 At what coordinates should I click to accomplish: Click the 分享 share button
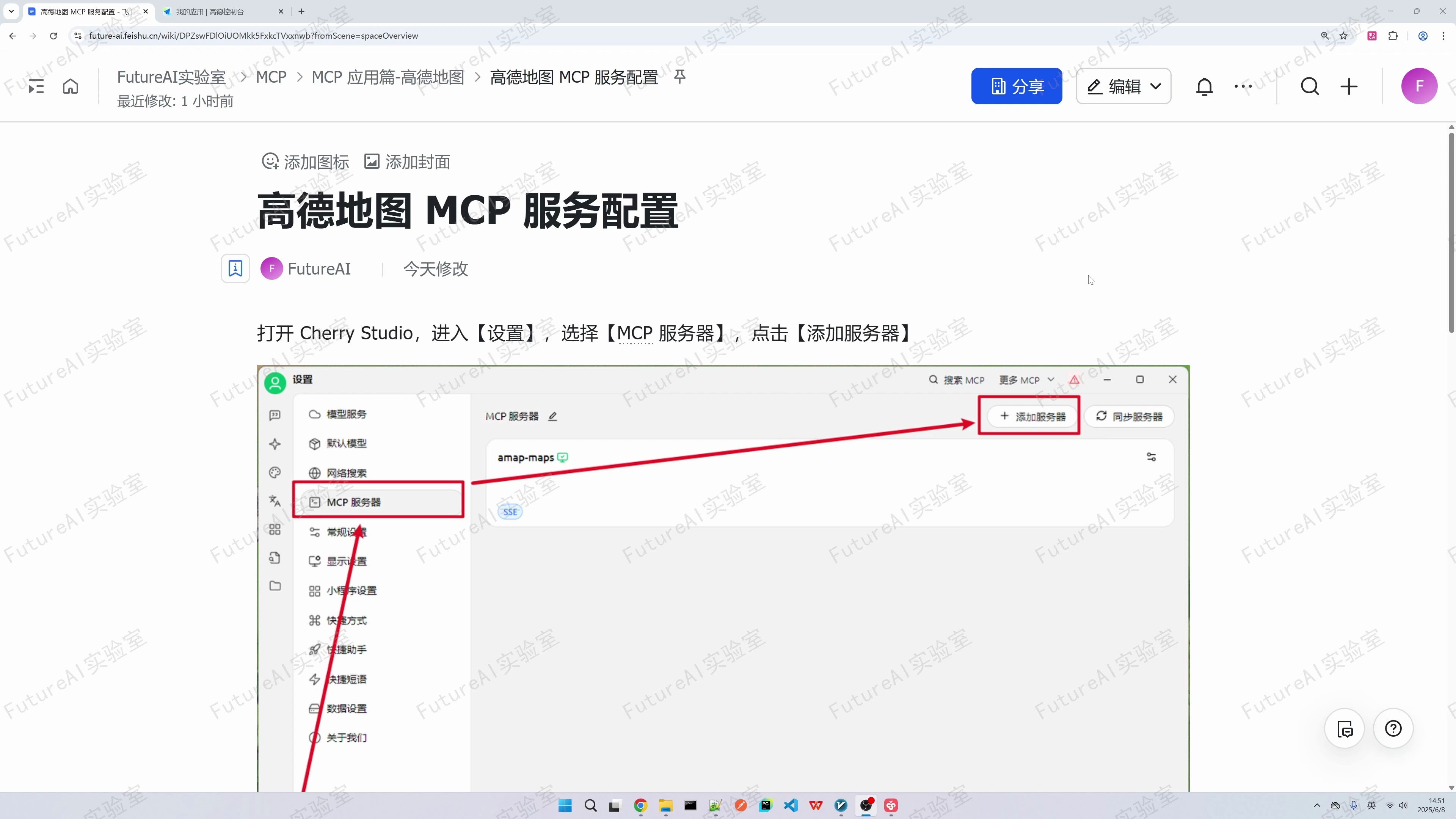[x=1016, y=86]
